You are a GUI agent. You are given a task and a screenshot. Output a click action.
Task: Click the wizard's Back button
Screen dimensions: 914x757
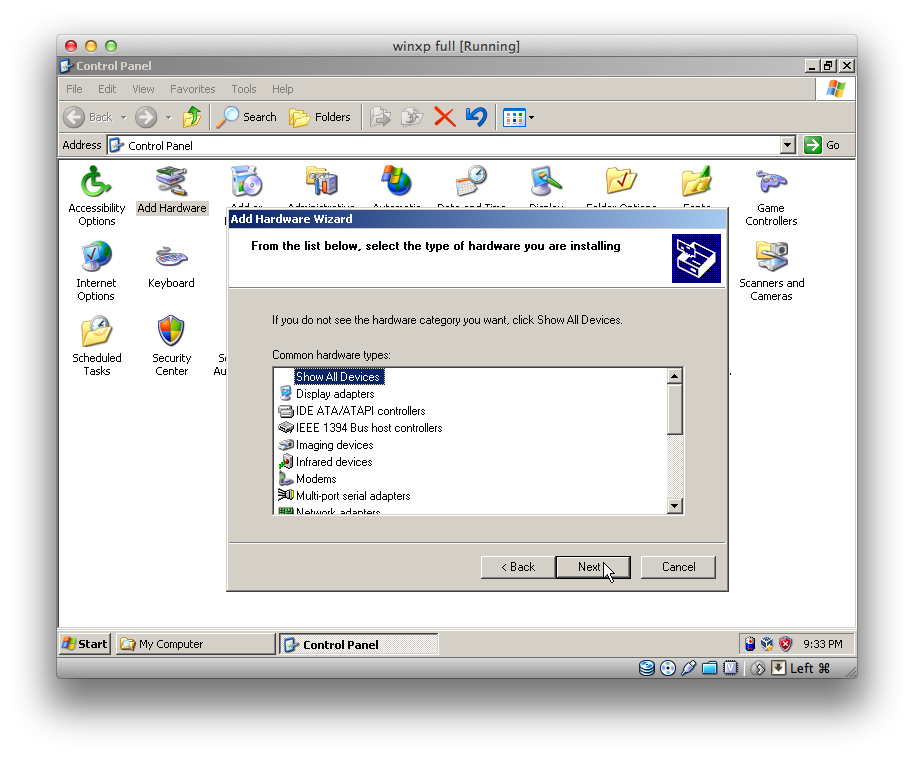(518, 567)
